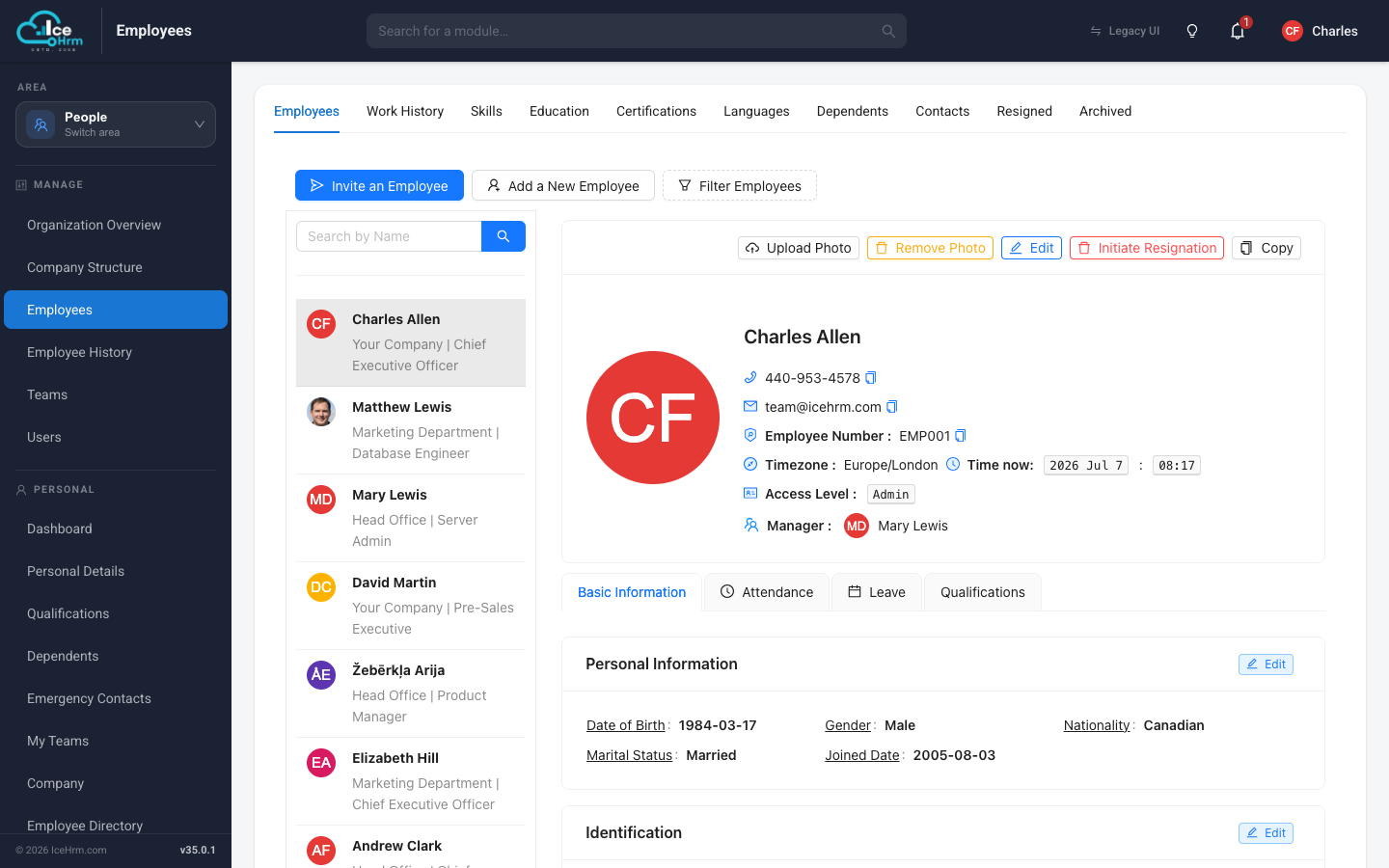The image size is (1389, 868).
Task: Click Invite an Employee button
Action: click(x=379, y=185)
